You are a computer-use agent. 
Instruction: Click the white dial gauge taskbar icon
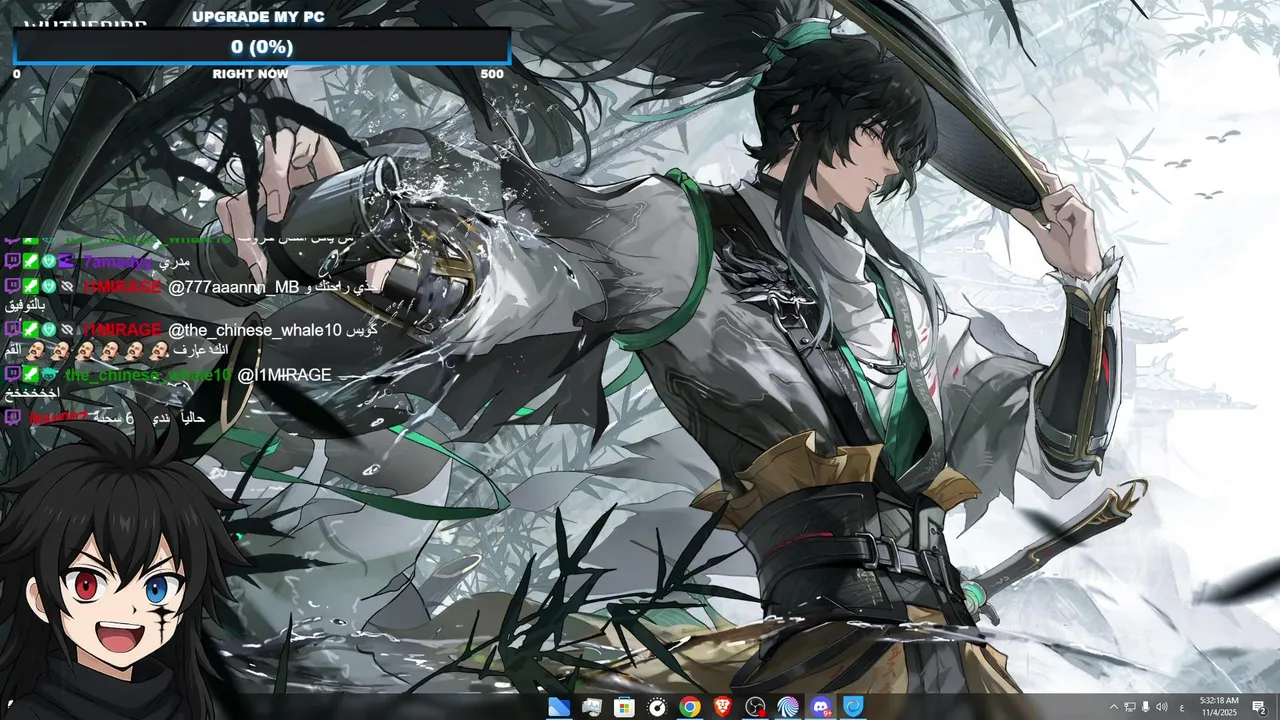657,707
